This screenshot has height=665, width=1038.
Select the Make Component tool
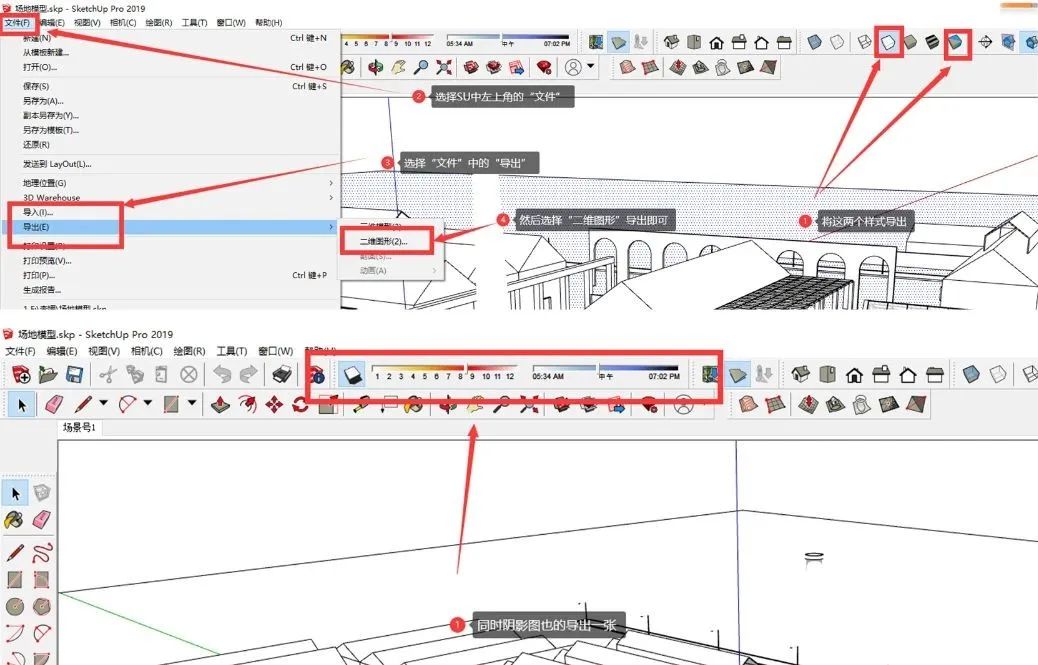[41, 493]
